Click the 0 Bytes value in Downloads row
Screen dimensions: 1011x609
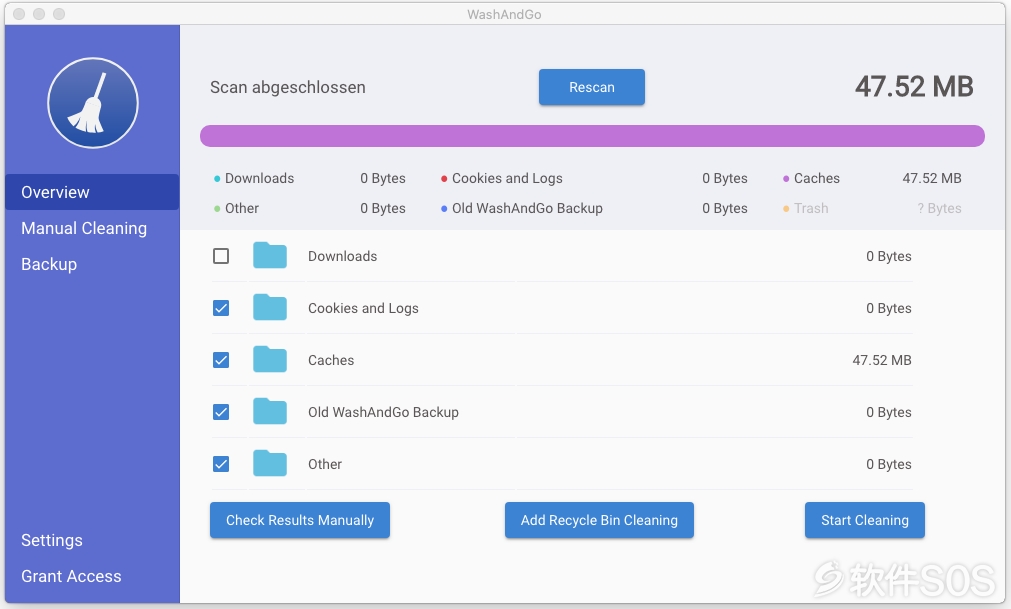(888, 256)
